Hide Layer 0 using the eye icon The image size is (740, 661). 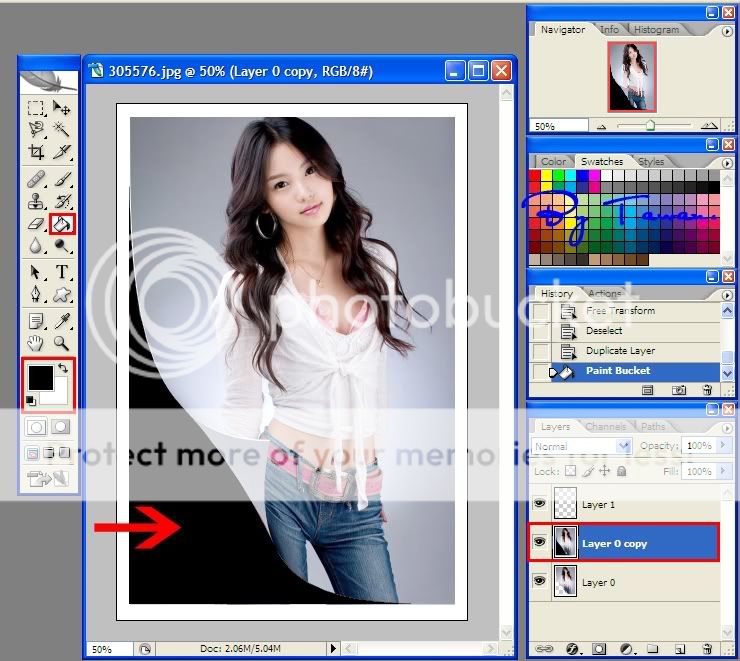[540, 582]
